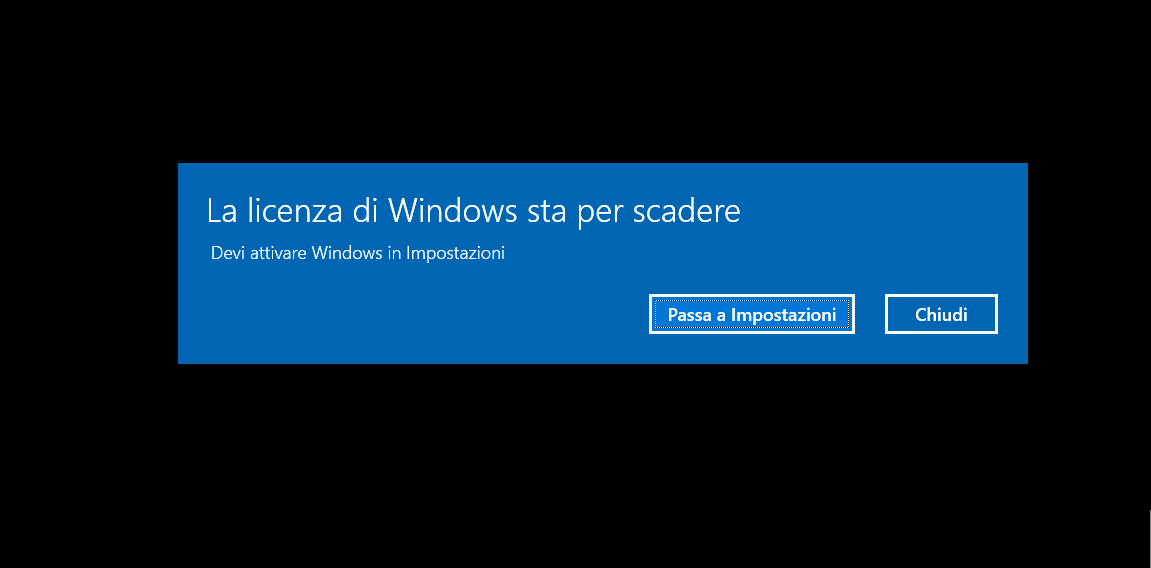Click the word "Passa" on the settings button
Image resolution: width=1151 pixels, height=568 pixels.
click(689, 315)
